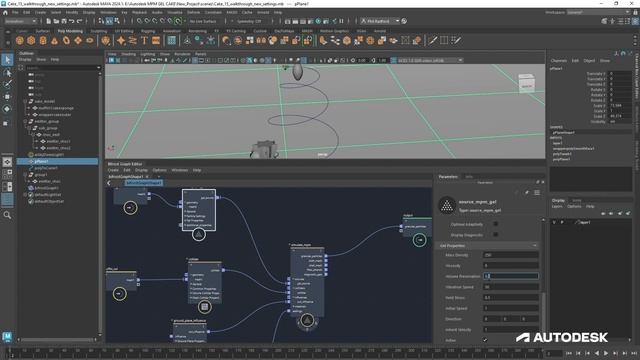Activate the Rotate tool in toolbox
The height and width of the screenshot is (360, 640).
(x=7, y=109)
